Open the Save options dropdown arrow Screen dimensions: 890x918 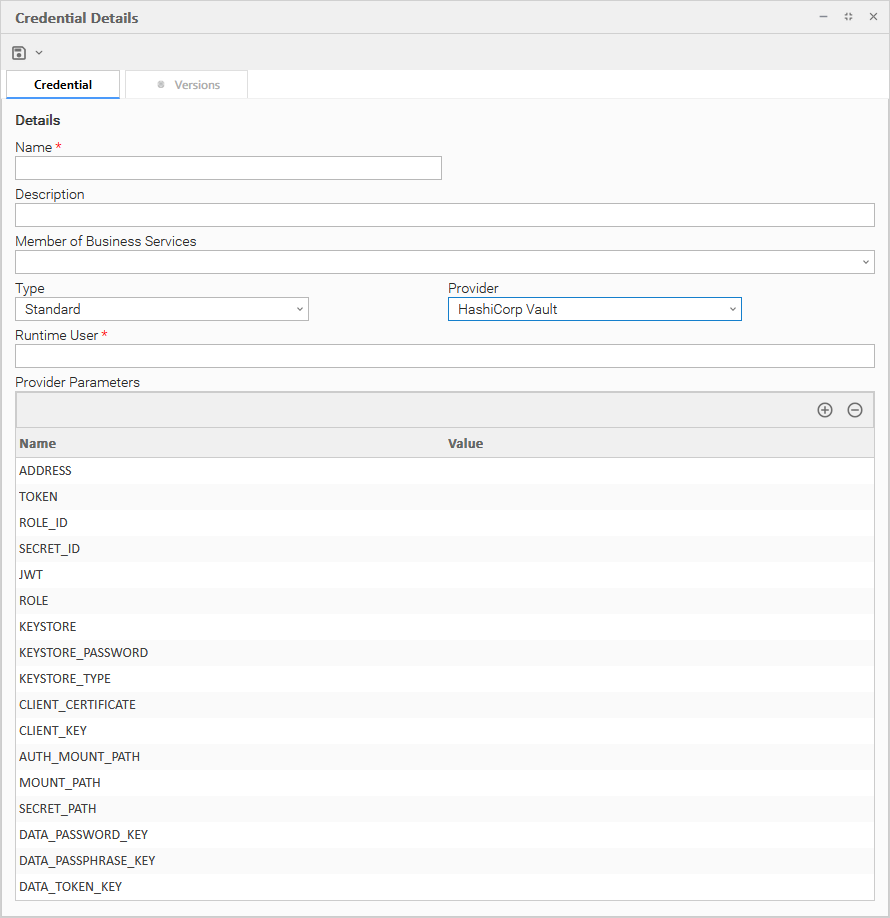pyautogui.click(x=39, y=52)
